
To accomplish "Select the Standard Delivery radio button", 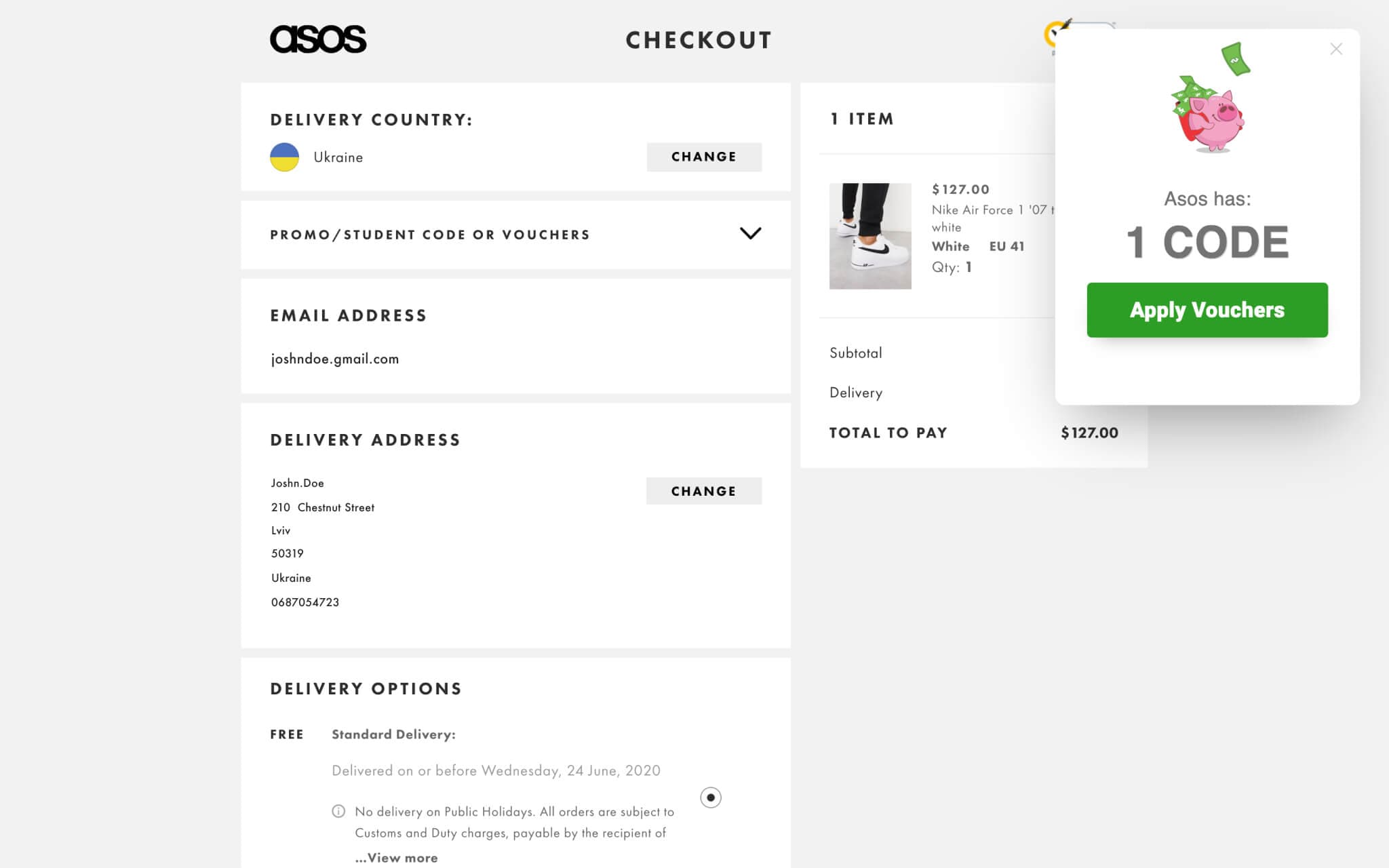I will [709, 798].
